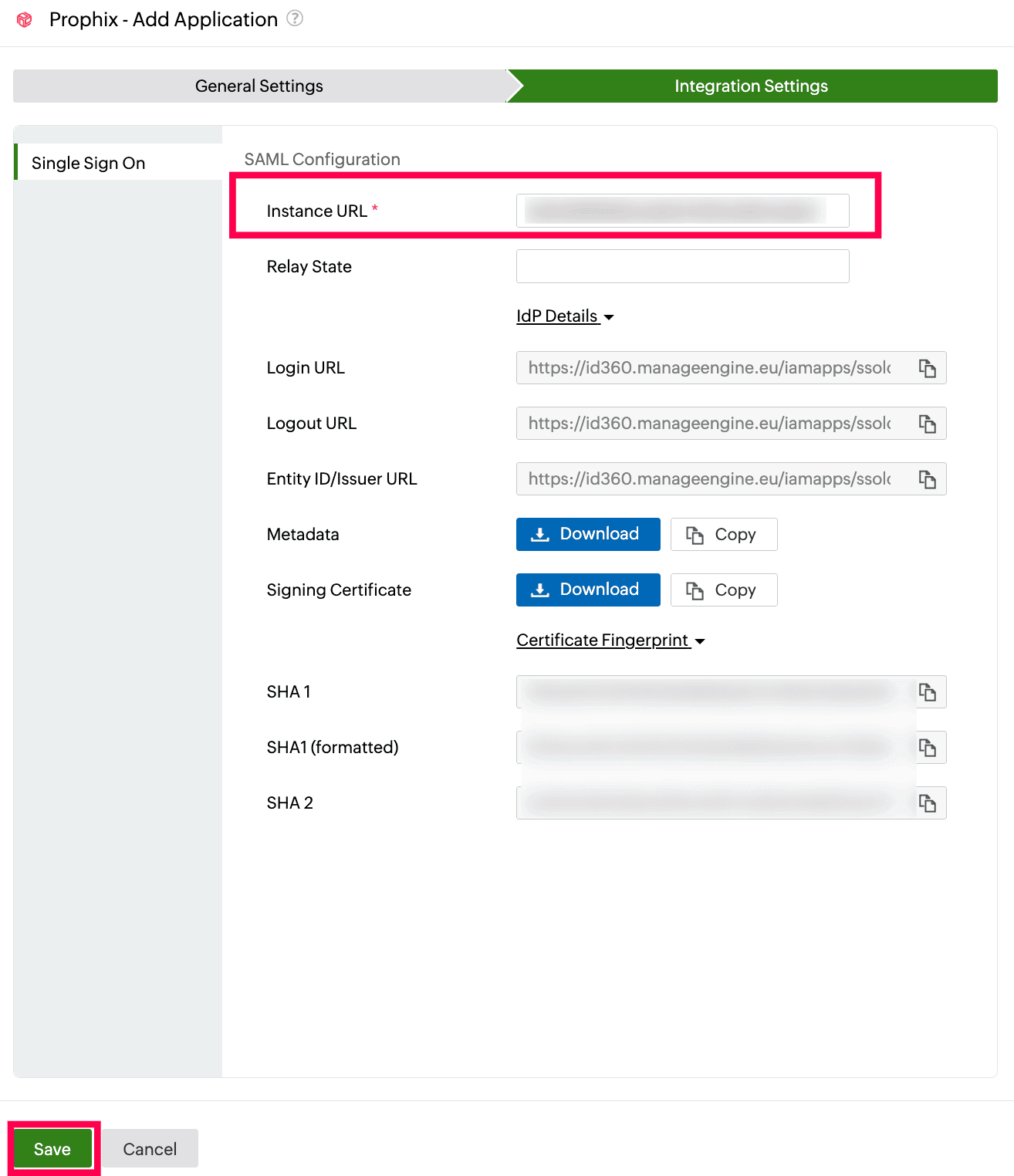The height and width of the screenshot is (1176, 1014).
Task: Switch to General Settings step
Action: (x=259, y=86)
